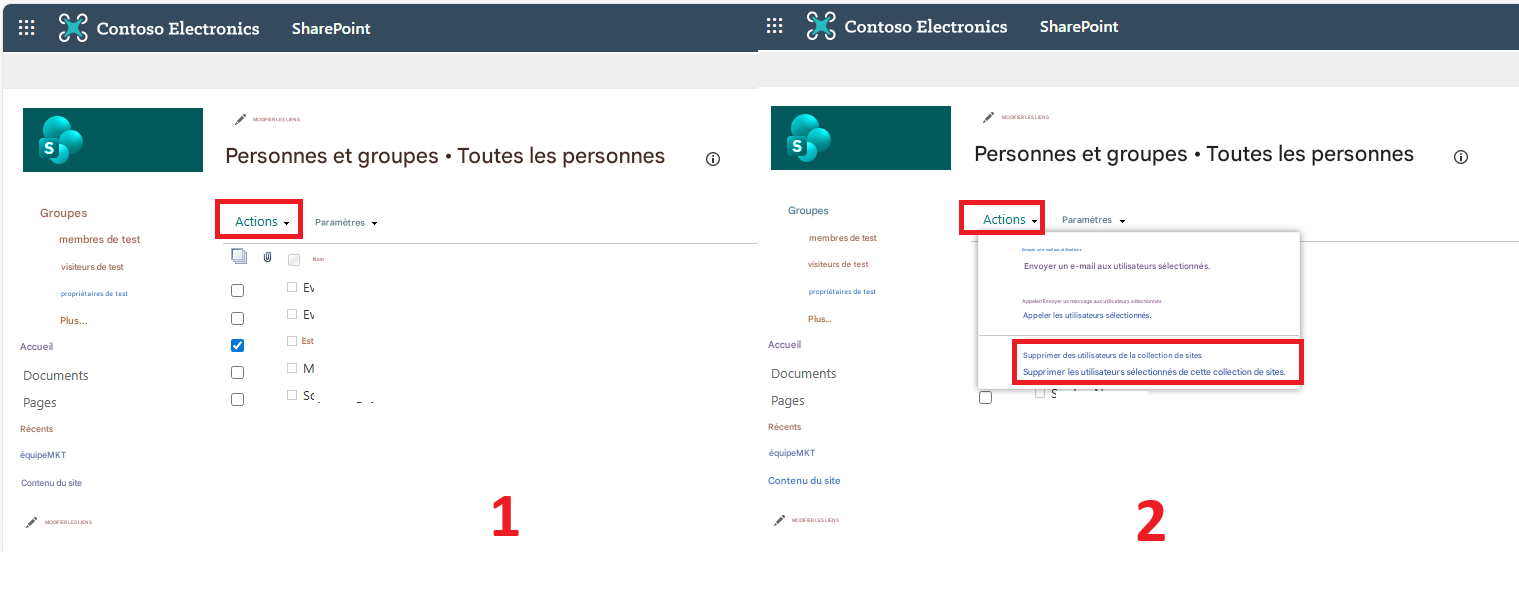1519x605 pixels.
Task: Click the stacked-pages column icon in screenshot 1
Action: (239, 257)
